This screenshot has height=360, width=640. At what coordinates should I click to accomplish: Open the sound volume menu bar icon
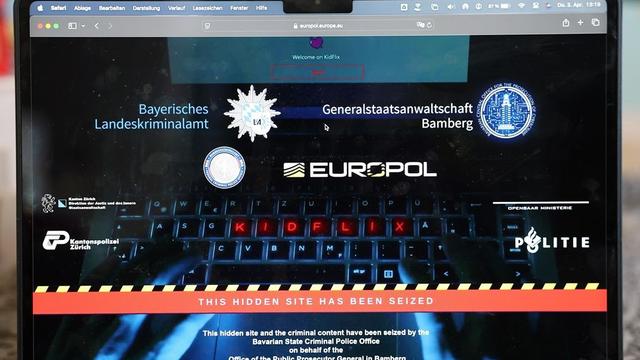(x=450, y=7)
